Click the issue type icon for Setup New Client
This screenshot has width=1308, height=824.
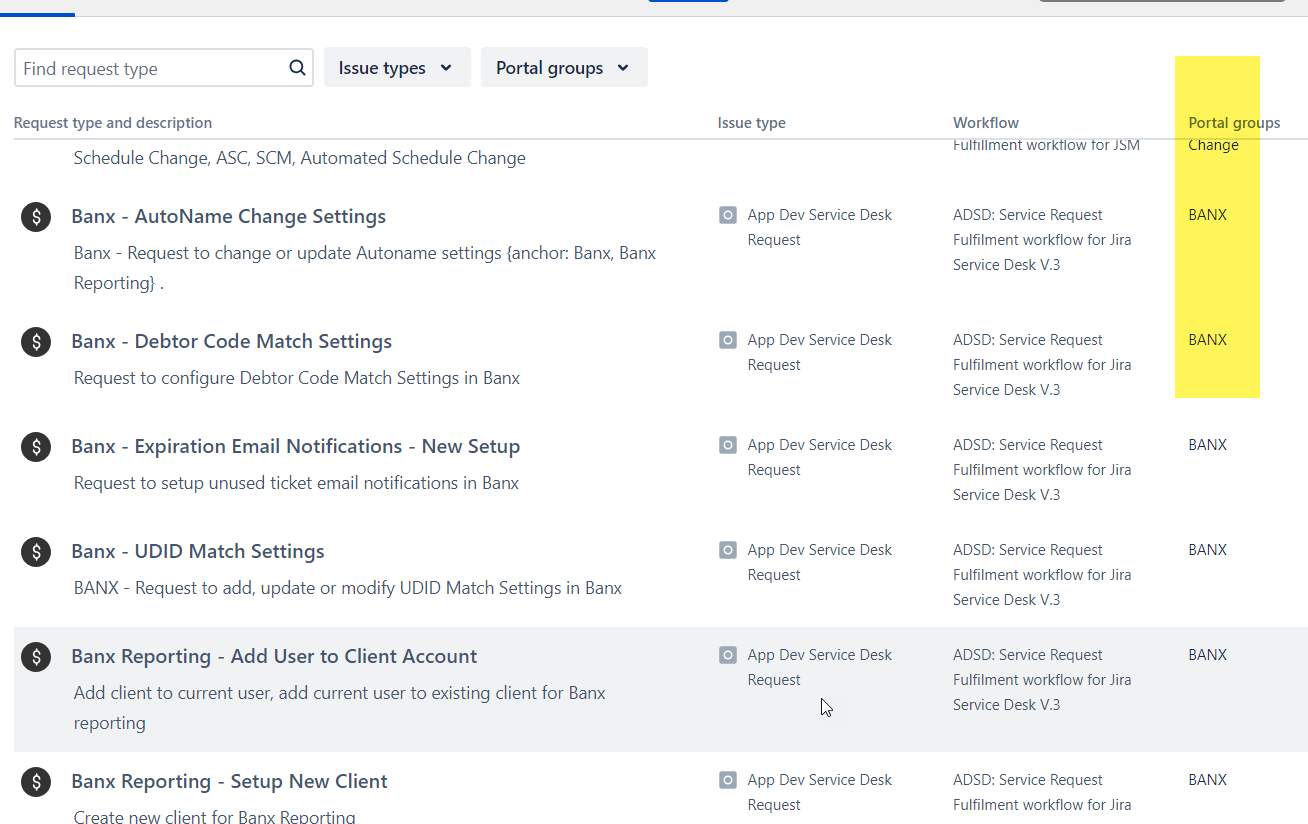click(727, 779)
